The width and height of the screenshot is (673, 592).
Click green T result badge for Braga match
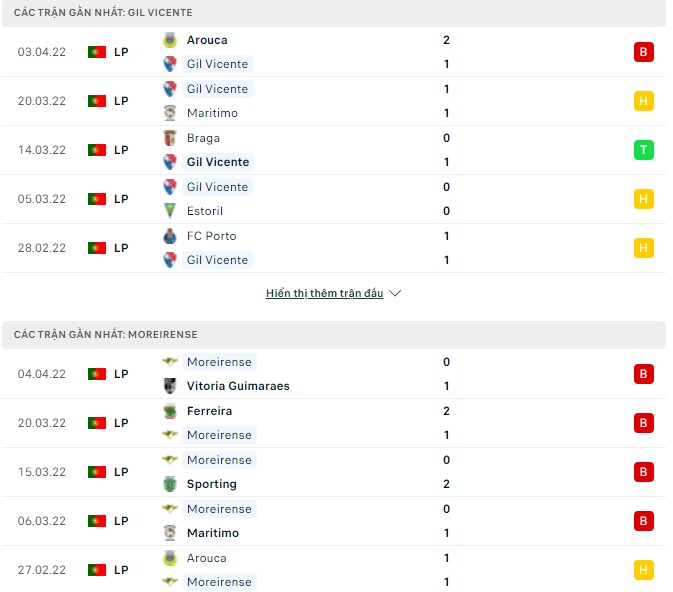click(x=642, y=150)
